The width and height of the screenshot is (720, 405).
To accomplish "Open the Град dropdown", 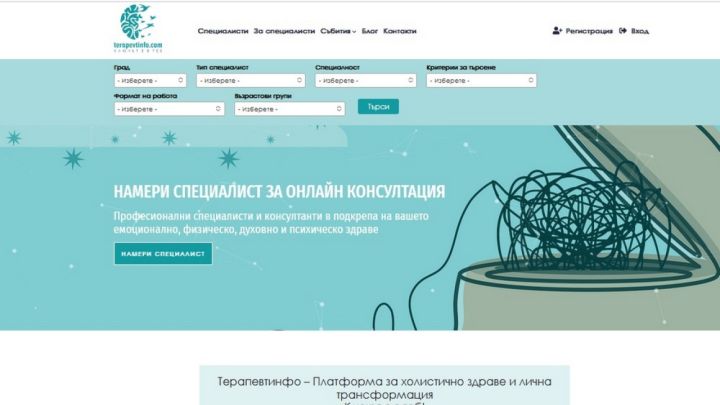I will click(x=150, y=80).
